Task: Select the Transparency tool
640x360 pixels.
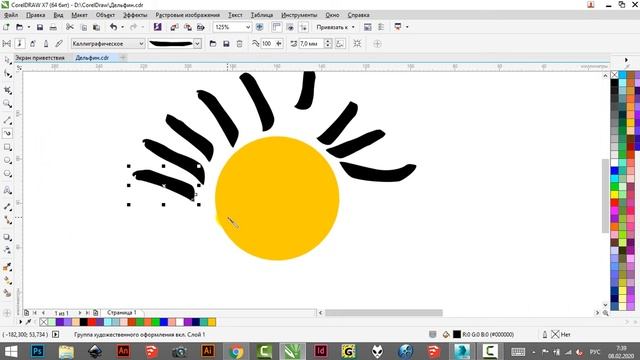Action: [7, 251]
